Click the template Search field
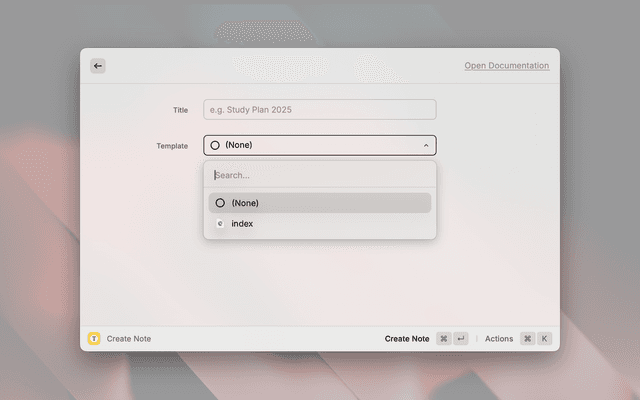 pos(320,175)
